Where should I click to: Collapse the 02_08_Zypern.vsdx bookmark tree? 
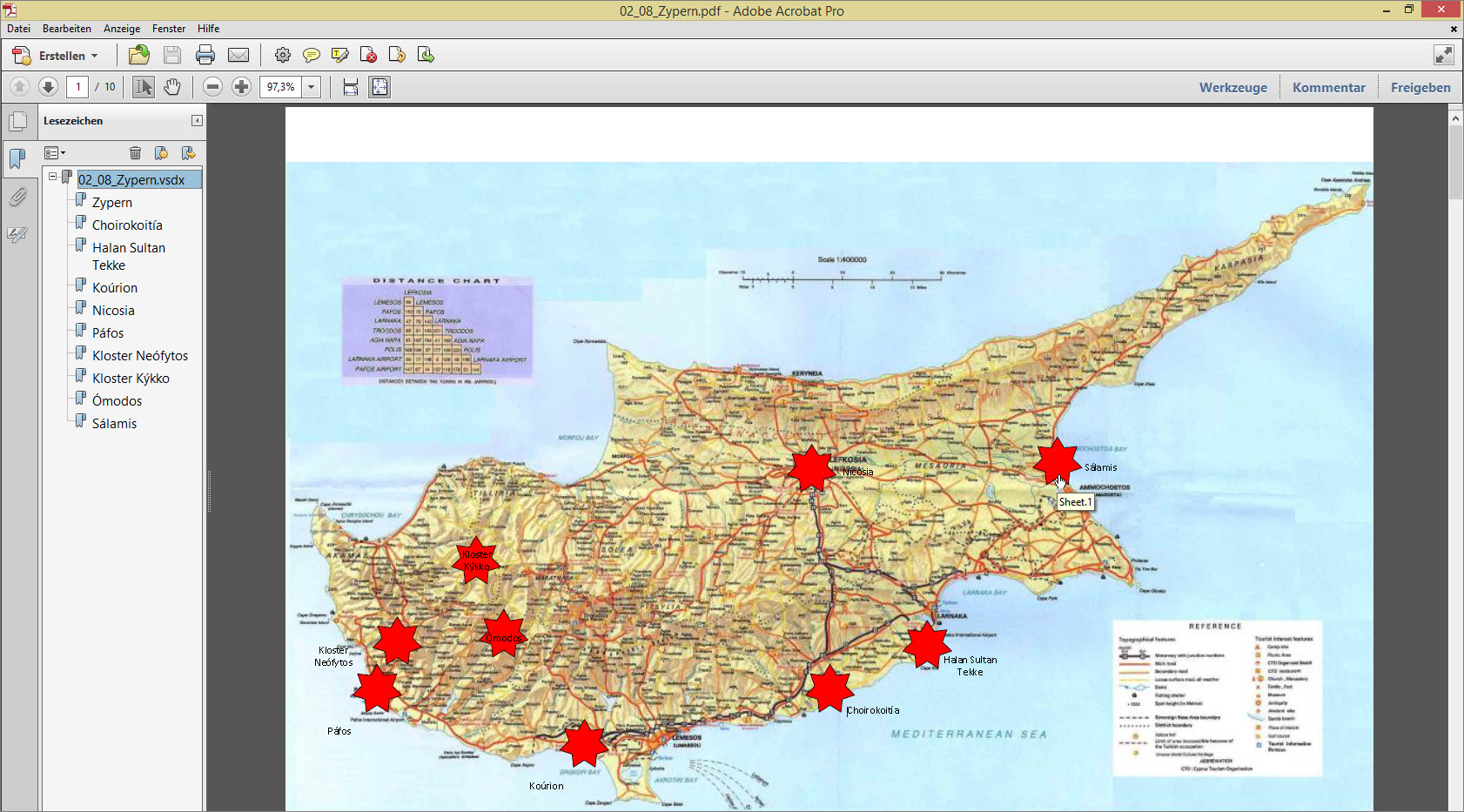(53, 177)
